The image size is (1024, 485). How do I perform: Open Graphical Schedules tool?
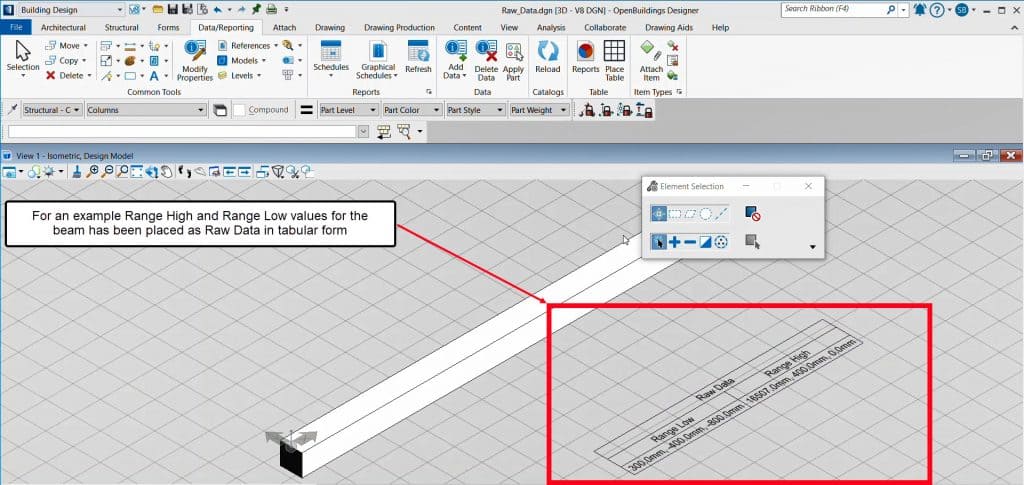(377, 59)
